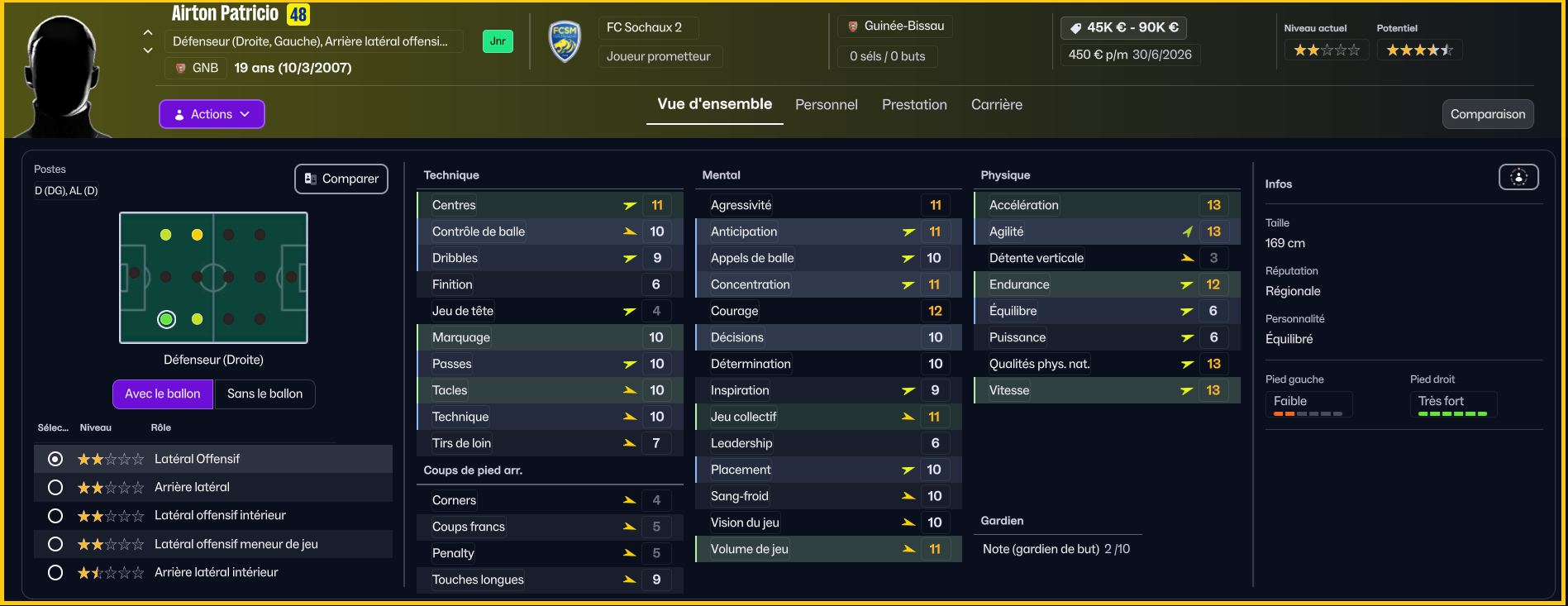Go to previous player with up chevron
The height and width of the screenshot is (606, 1568).
(148, 32)
